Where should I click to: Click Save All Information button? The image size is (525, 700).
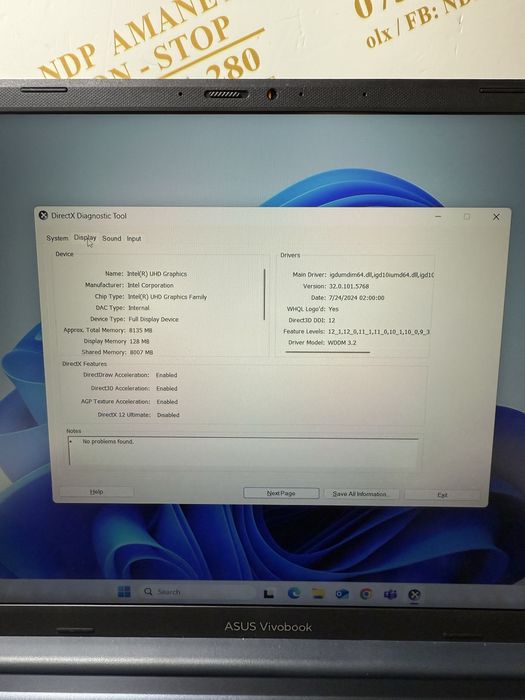(x=361, y=494)
